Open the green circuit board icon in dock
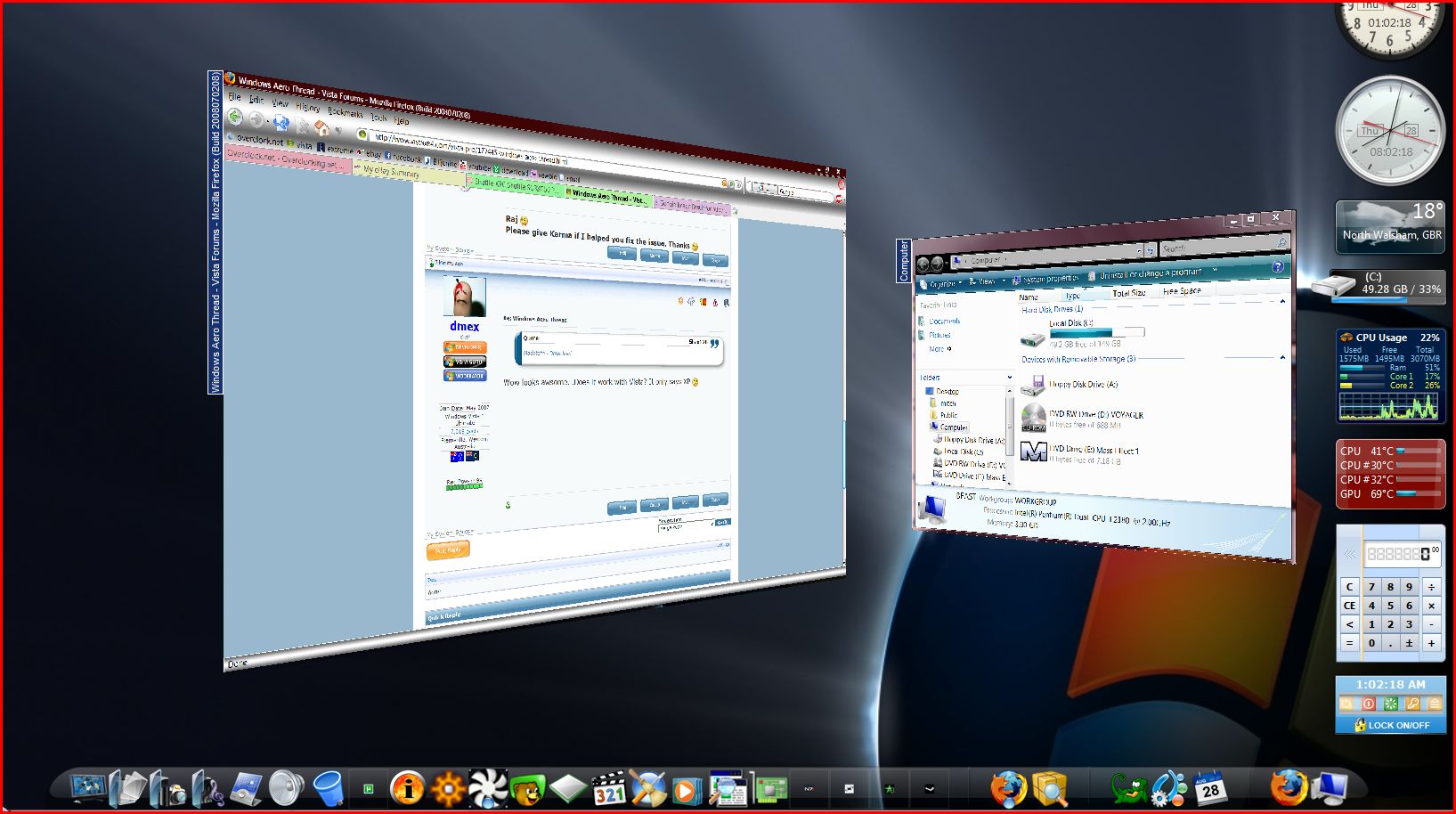 tap(771, 789)
